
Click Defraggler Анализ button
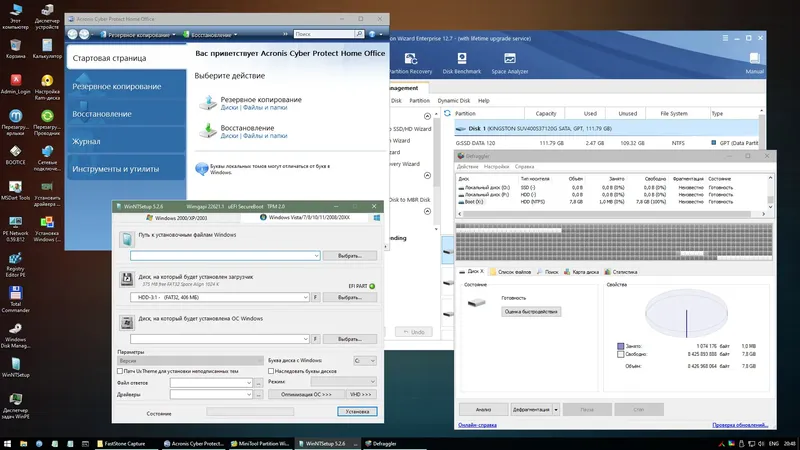click(x=483, y=409)
